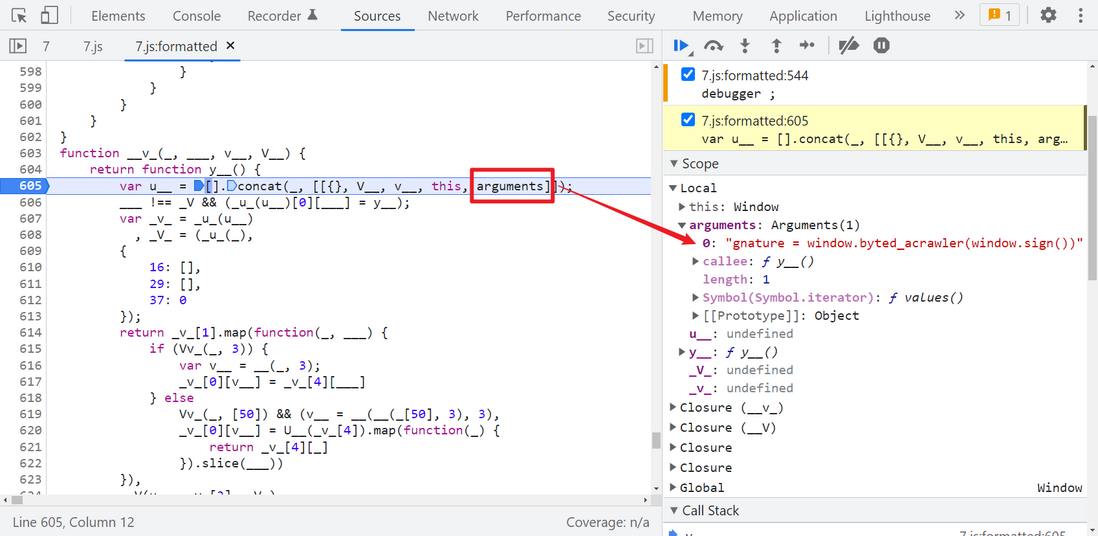The width and height of the screenshot is (1098, 536).
Task: Open the DevTools kebab menu
Action: (1079, 15)
